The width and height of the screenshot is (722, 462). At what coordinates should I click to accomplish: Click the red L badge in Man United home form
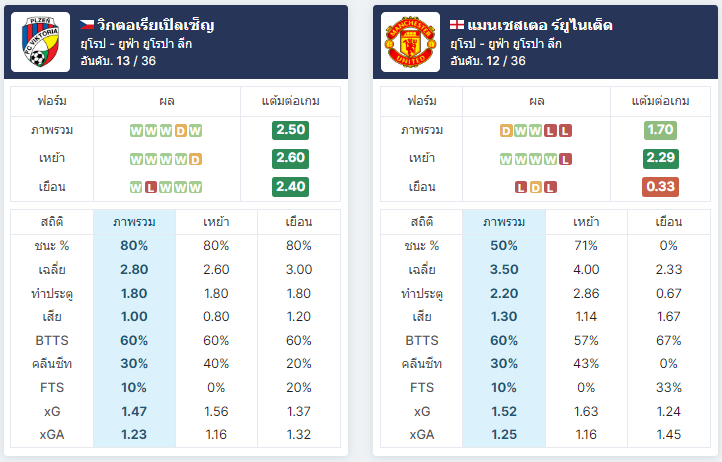565,159
